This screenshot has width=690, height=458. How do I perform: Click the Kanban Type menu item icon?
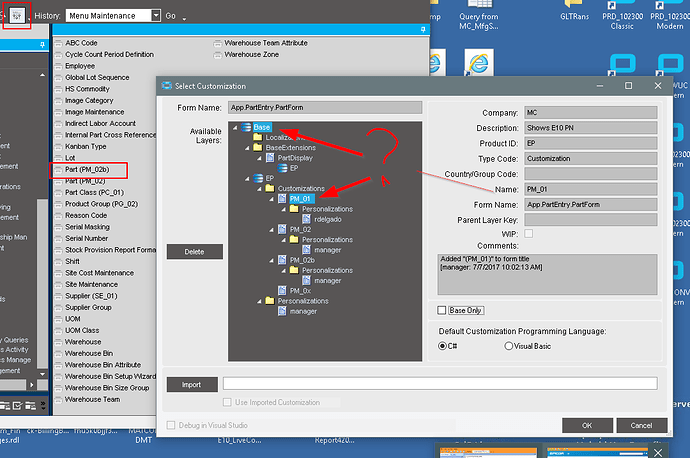(59, 147)
